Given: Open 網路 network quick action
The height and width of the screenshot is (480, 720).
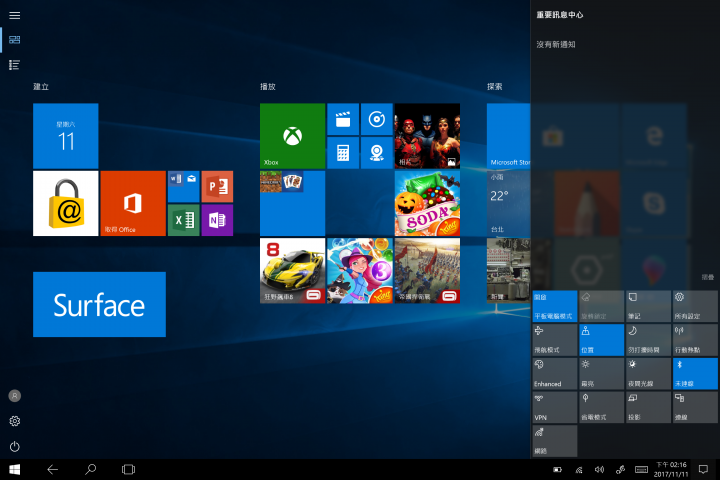Looking at the screenshot, I should pos(555,441).
